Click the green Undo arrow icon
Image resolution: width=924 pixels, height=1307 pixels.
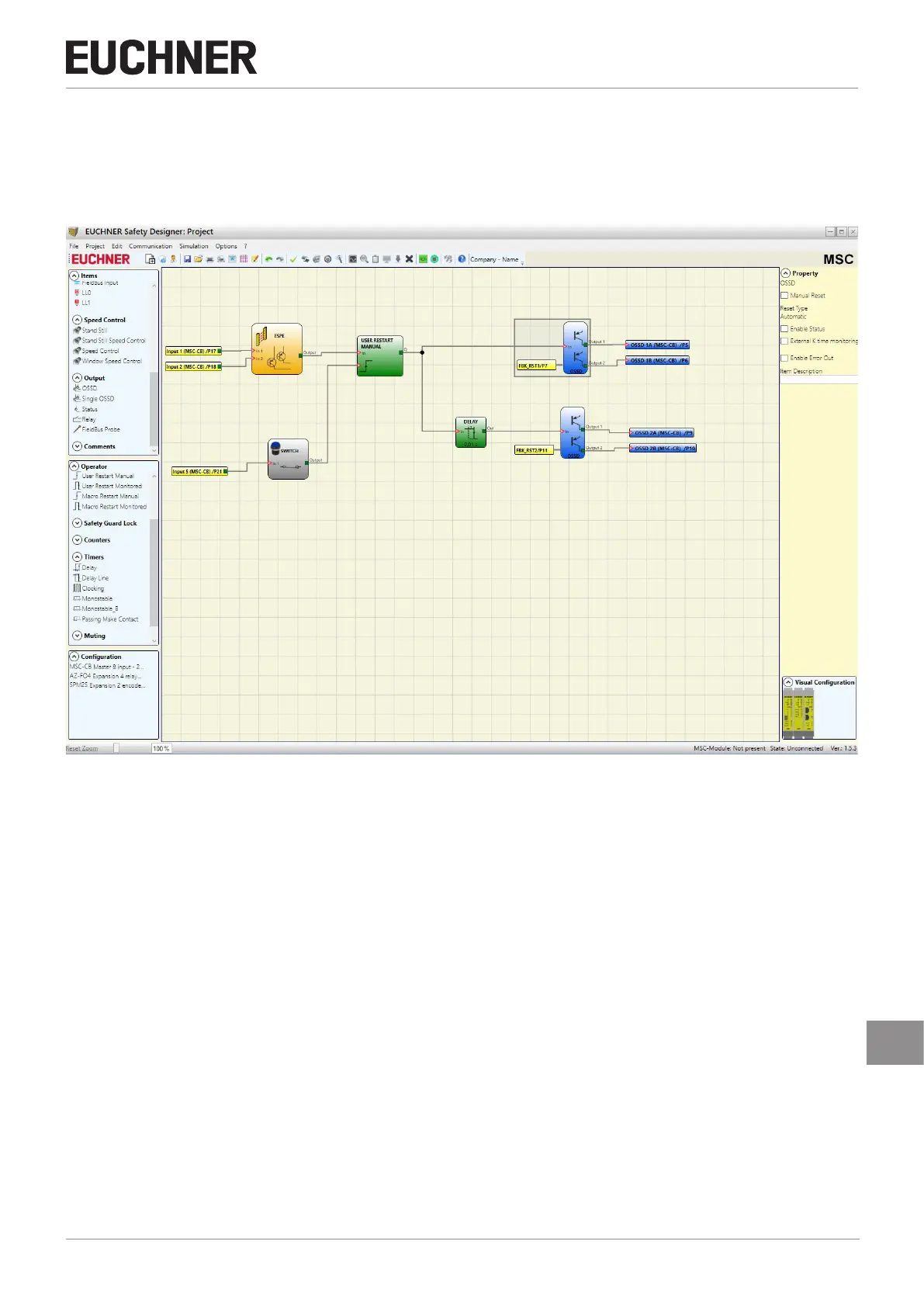click(268, 259)
